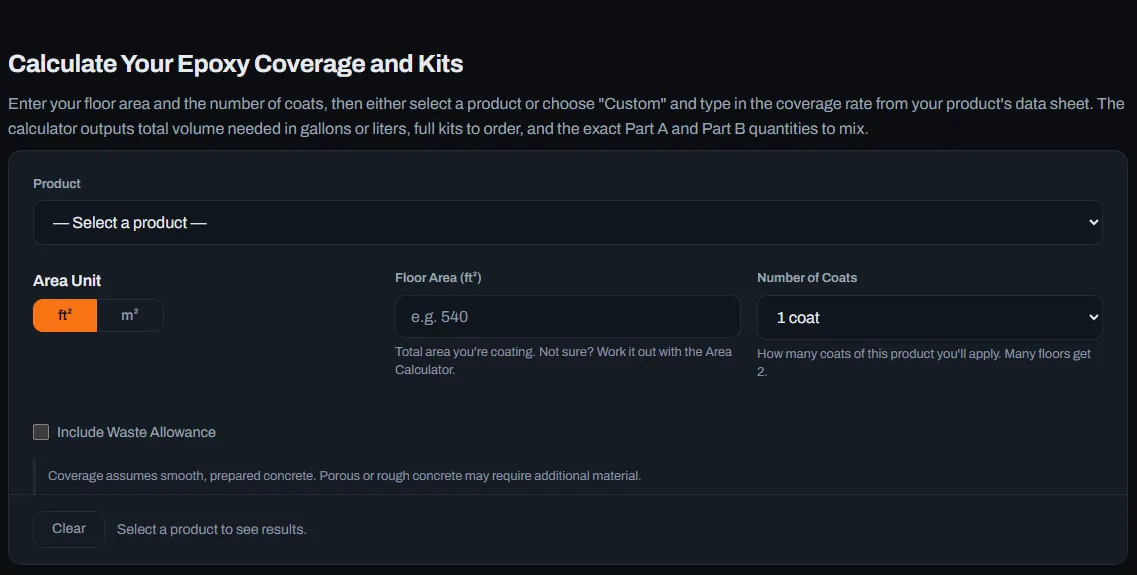Click the "Calculate Your Epoxy Coverage and Kits" heading
This screenshot has height=575, width=1137.
(x=236, y=64)
